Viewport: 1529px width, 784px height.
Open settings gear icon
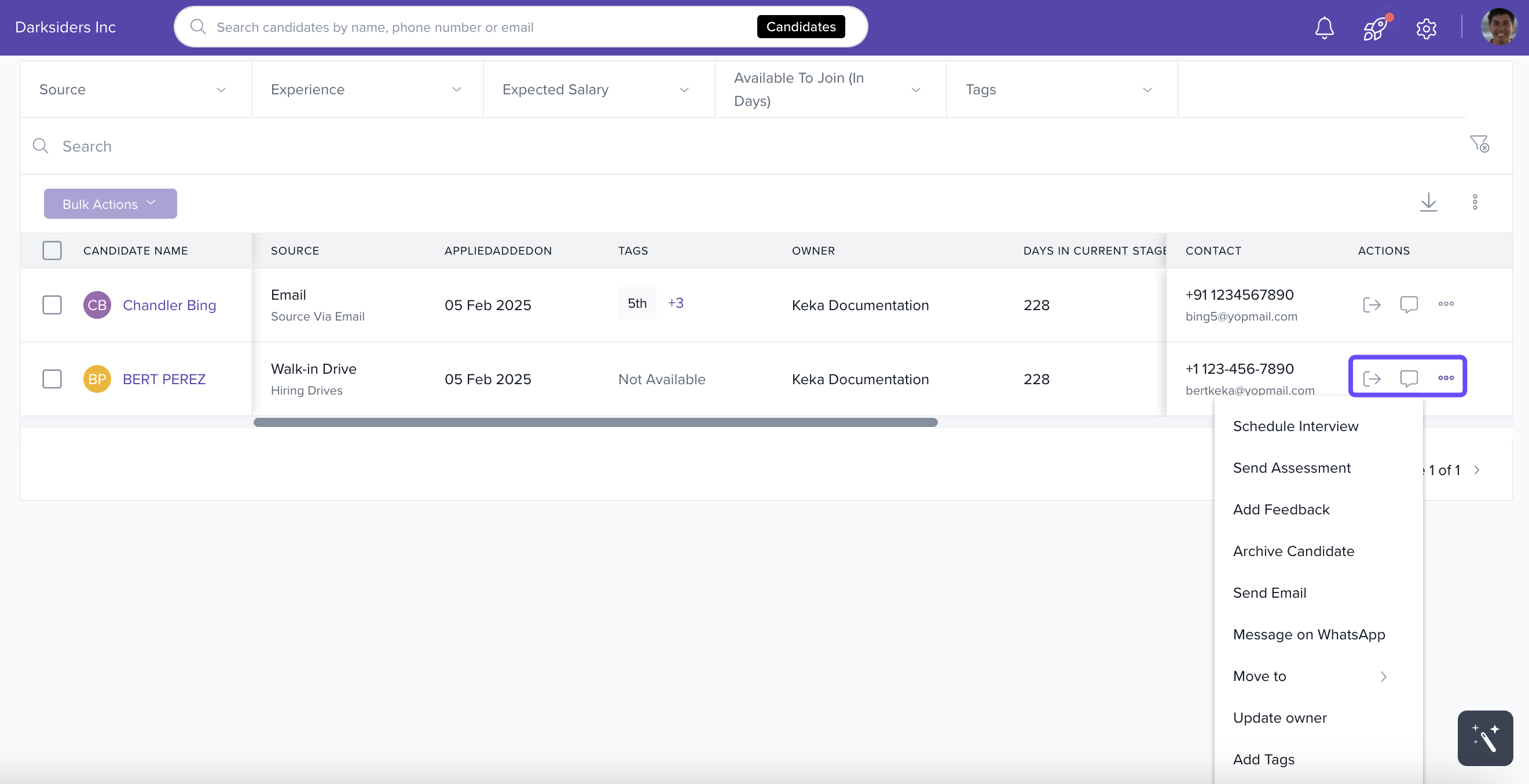tap(1426, 28)
